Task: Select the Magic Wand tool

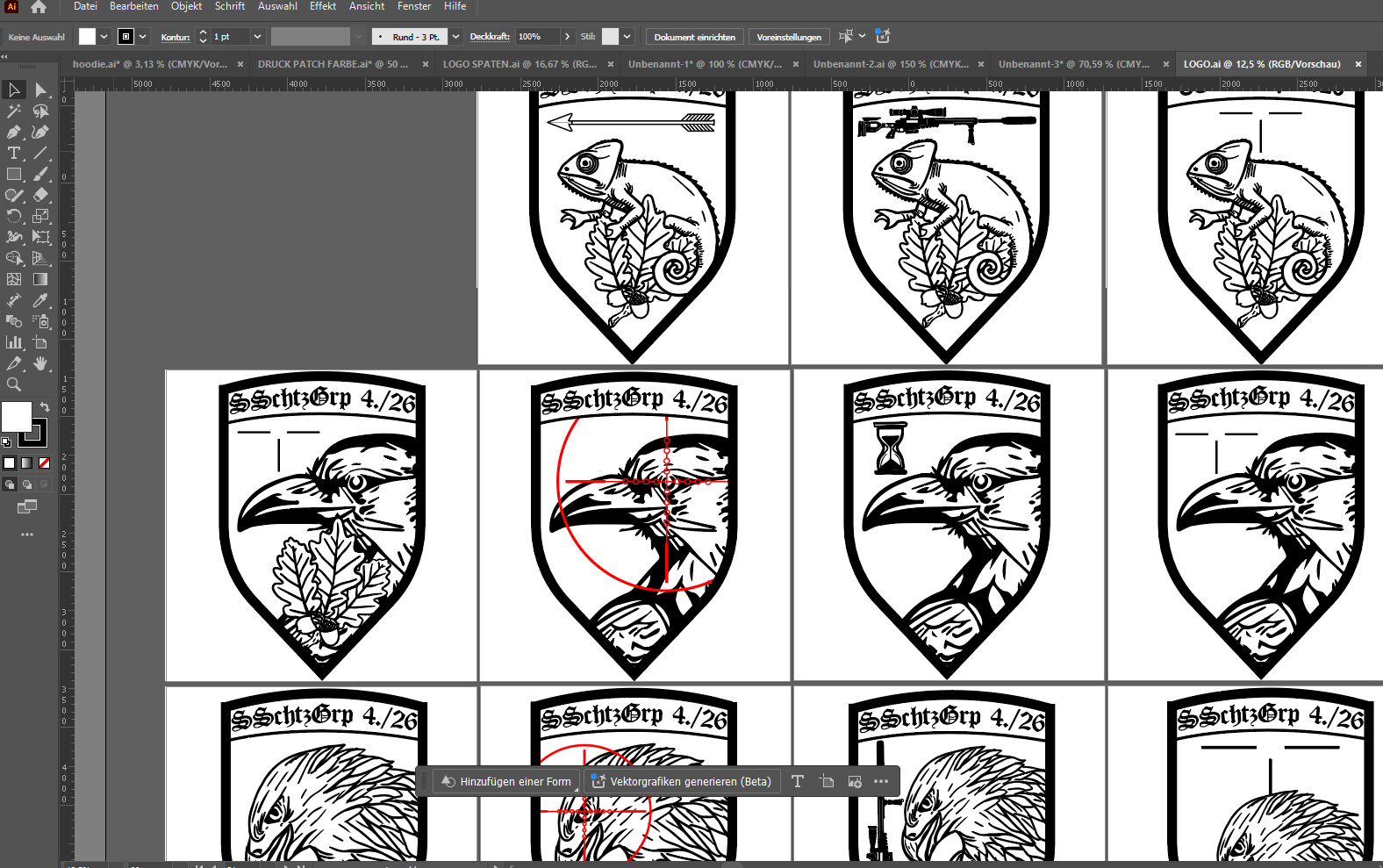Action: pyautogui.click(x=14, y=111)
